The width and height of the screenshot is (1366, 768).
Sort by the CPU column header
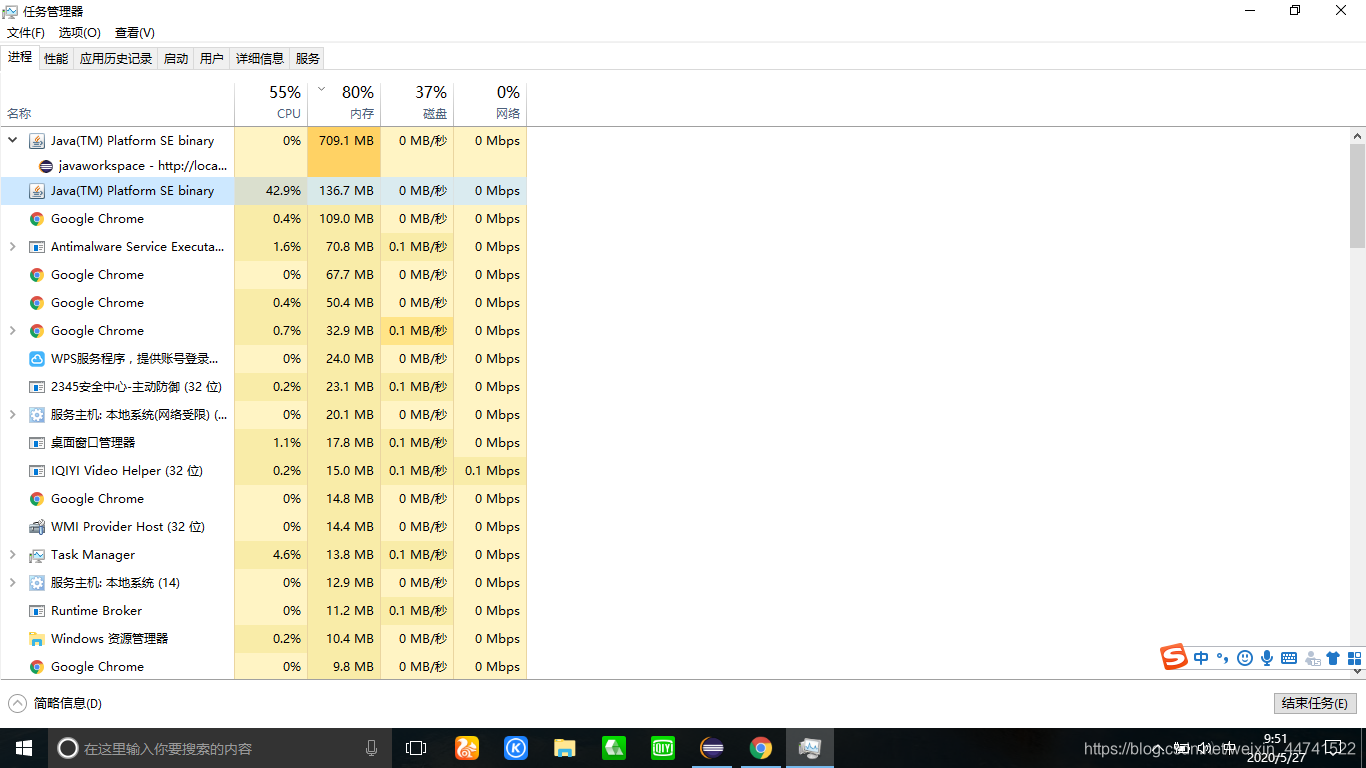[x=271, y=103]
